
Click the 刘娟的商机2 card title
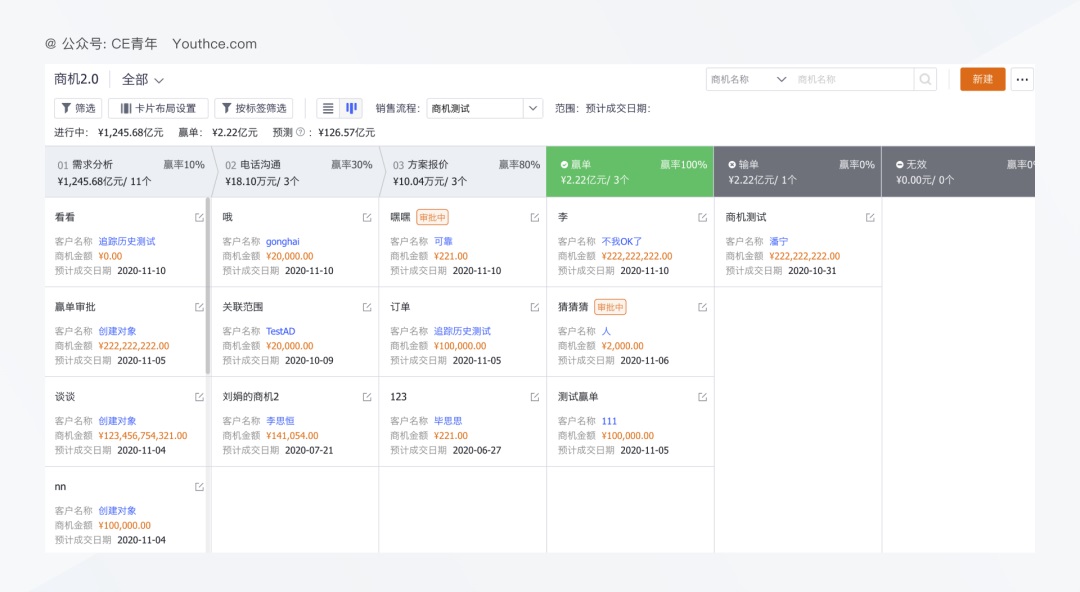251,397
